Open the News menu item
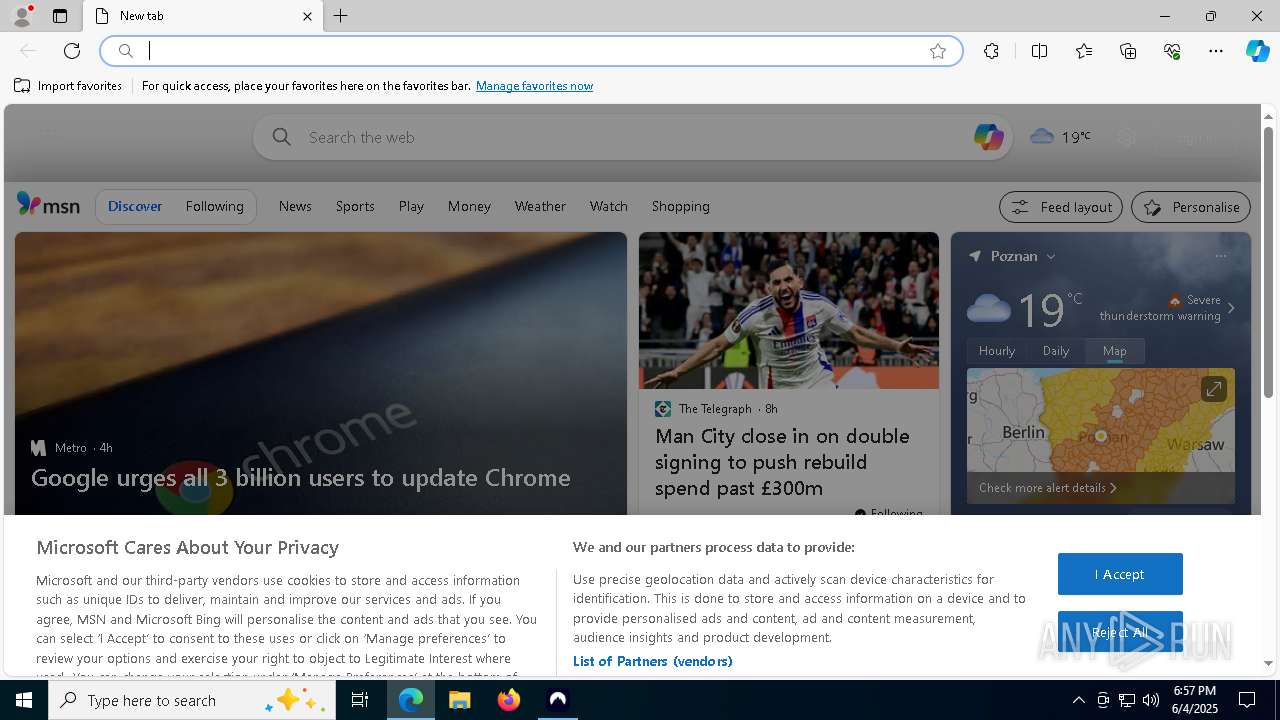 (x=295, y=206)
